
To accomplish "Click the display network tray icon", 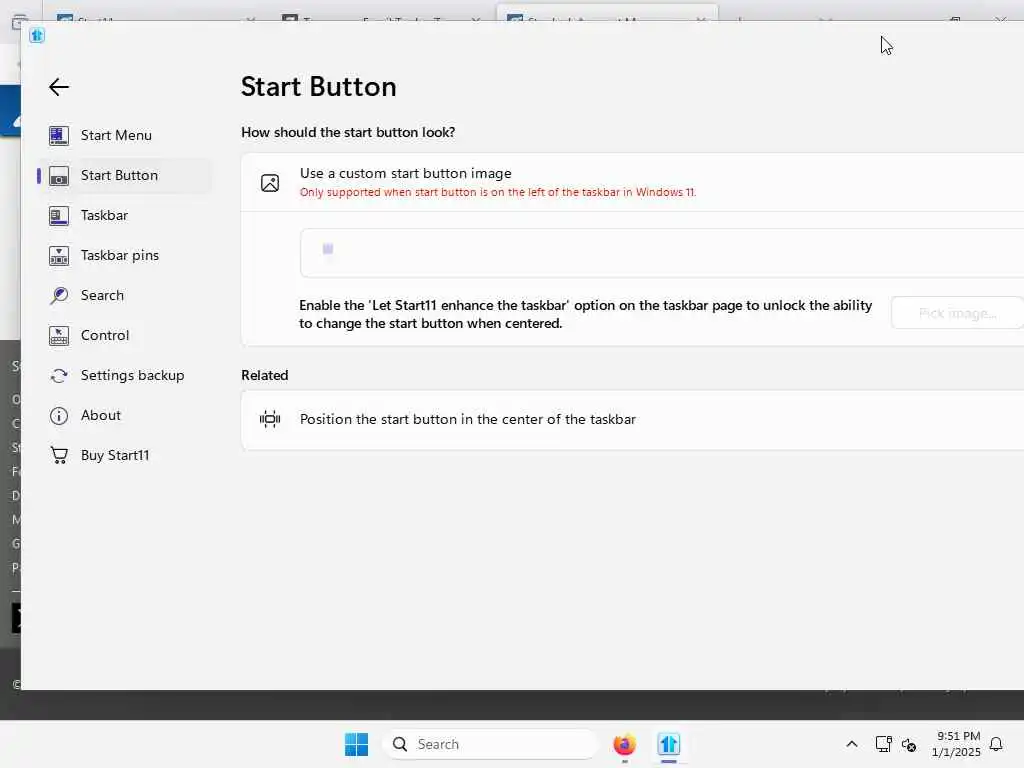I will pos(883,744).
